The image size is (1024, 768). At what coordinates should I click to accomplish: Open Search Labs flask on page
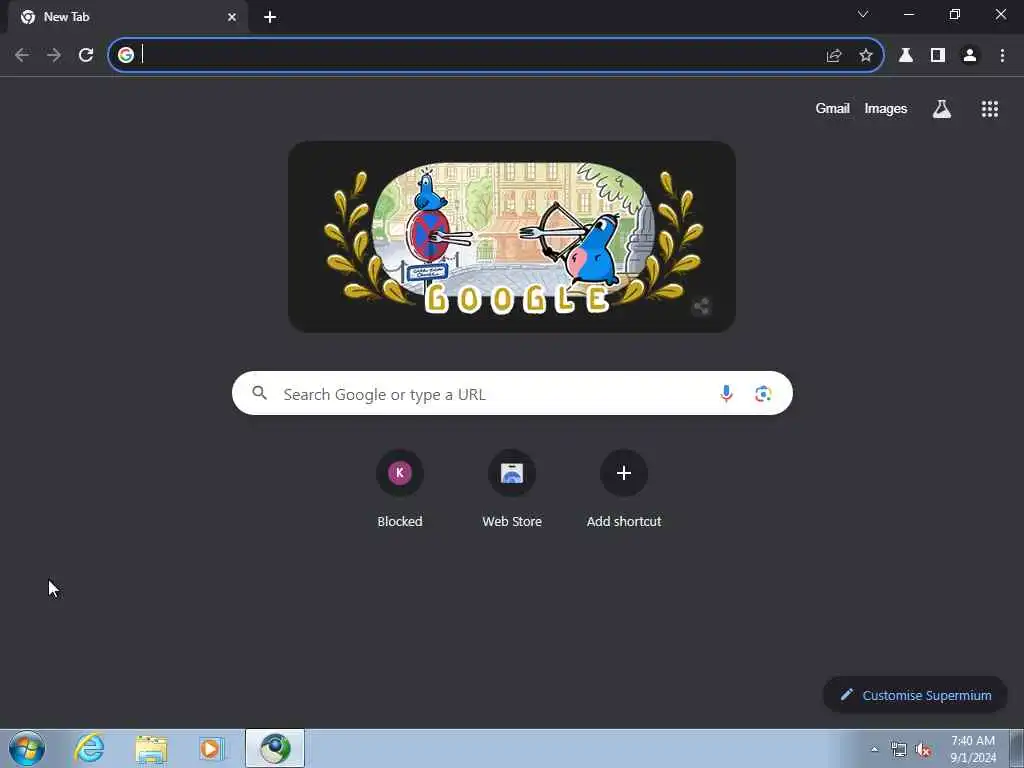[942, 109]
